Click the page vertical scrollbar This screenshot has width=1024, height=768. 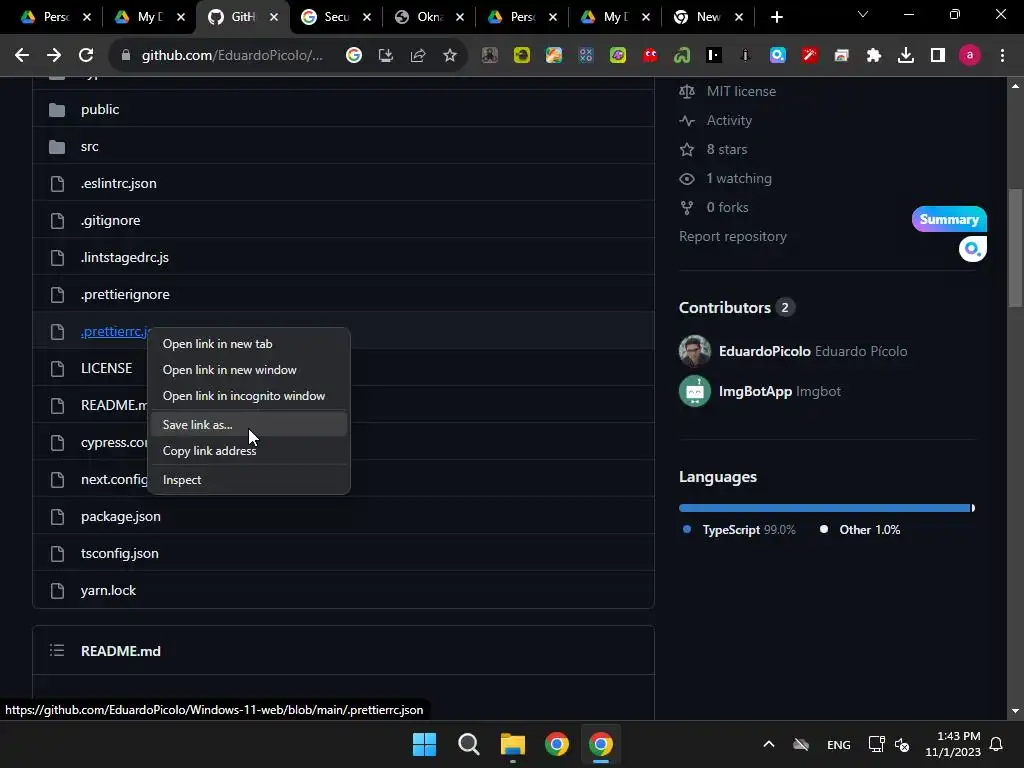[1015, 248]
